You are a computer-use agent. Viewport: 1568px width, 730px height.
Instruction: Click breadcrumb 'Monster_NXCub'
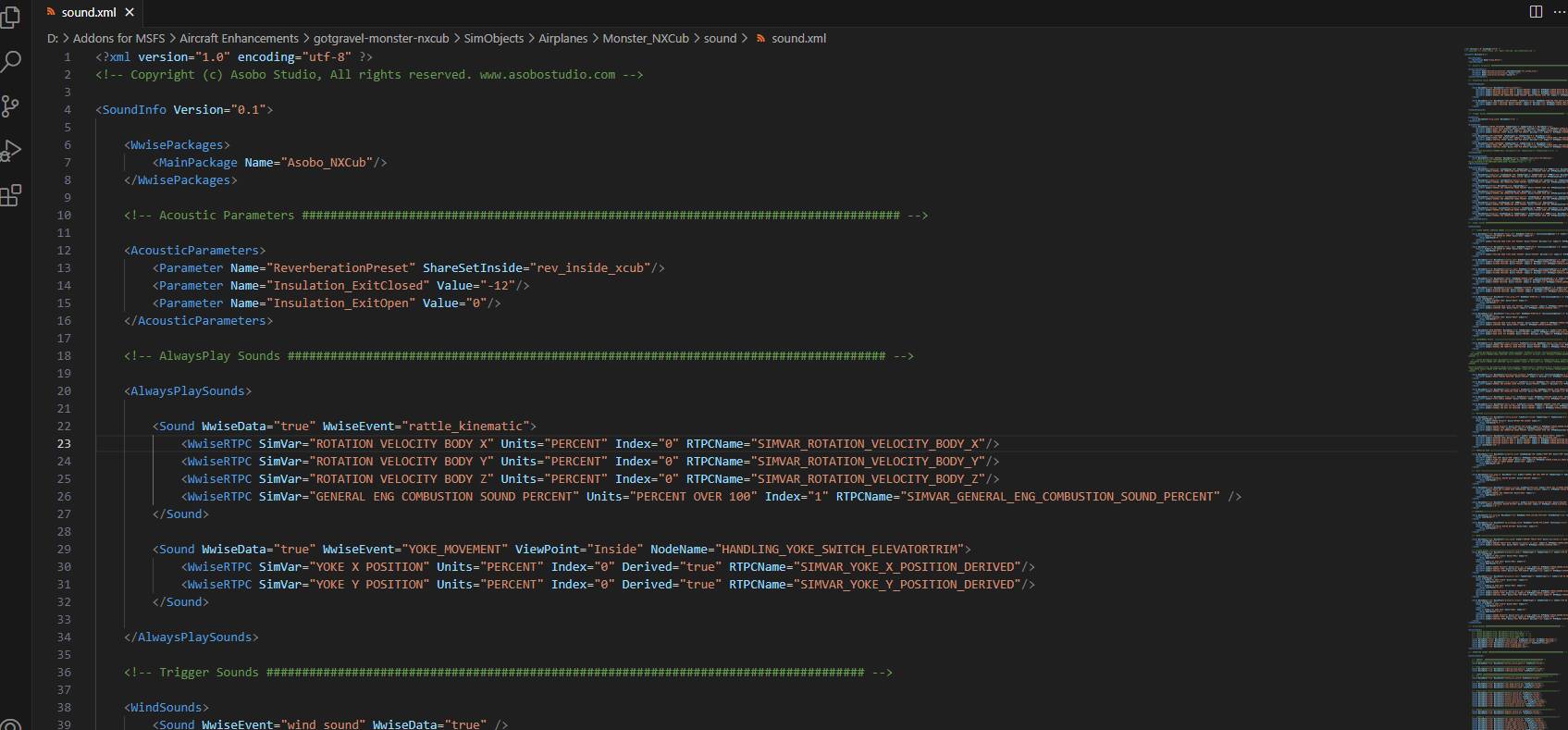pyautogui.click(x=646, y=38)
